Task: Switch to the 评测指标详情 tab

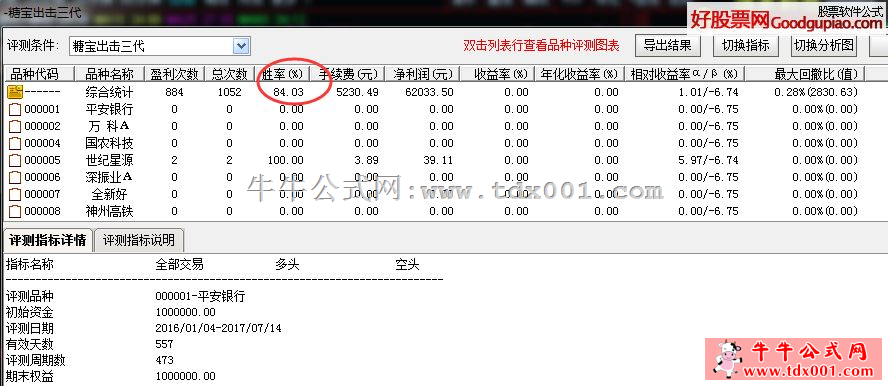Action: tap(48, 241)
